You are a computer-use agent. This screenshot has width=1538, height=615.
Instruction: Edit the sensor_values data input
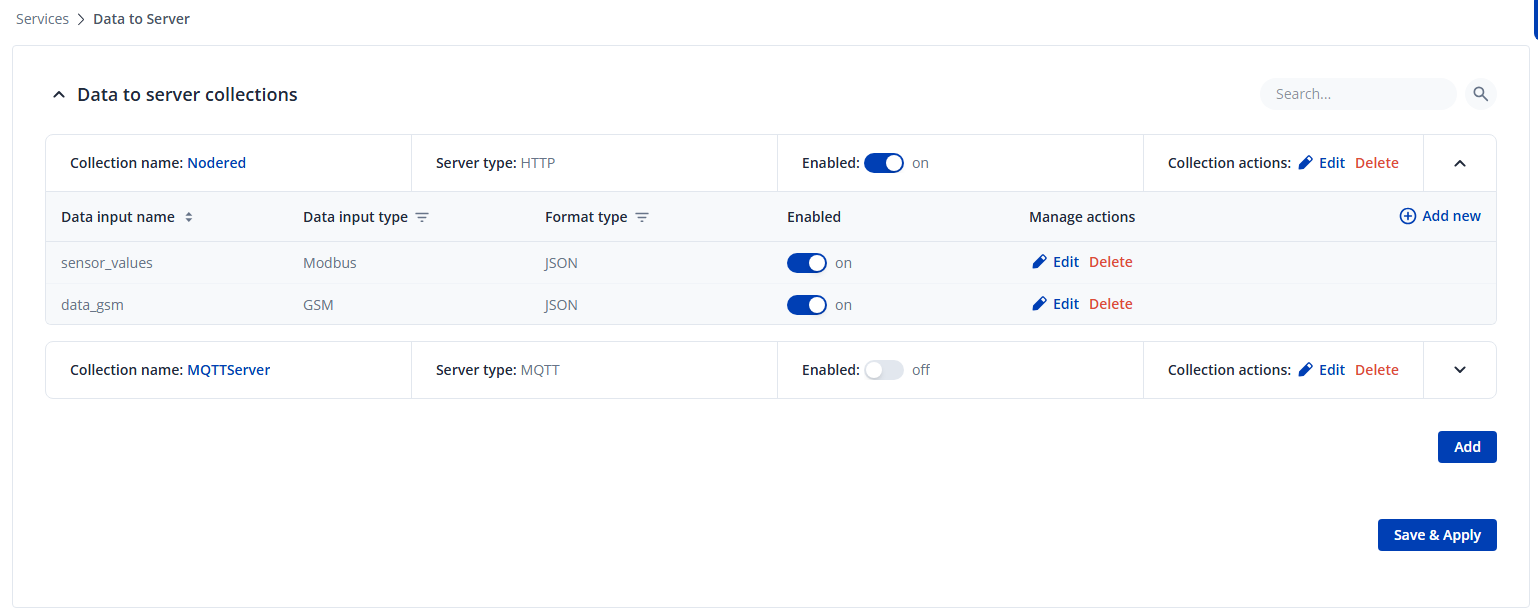click(x=1065, y=262)
